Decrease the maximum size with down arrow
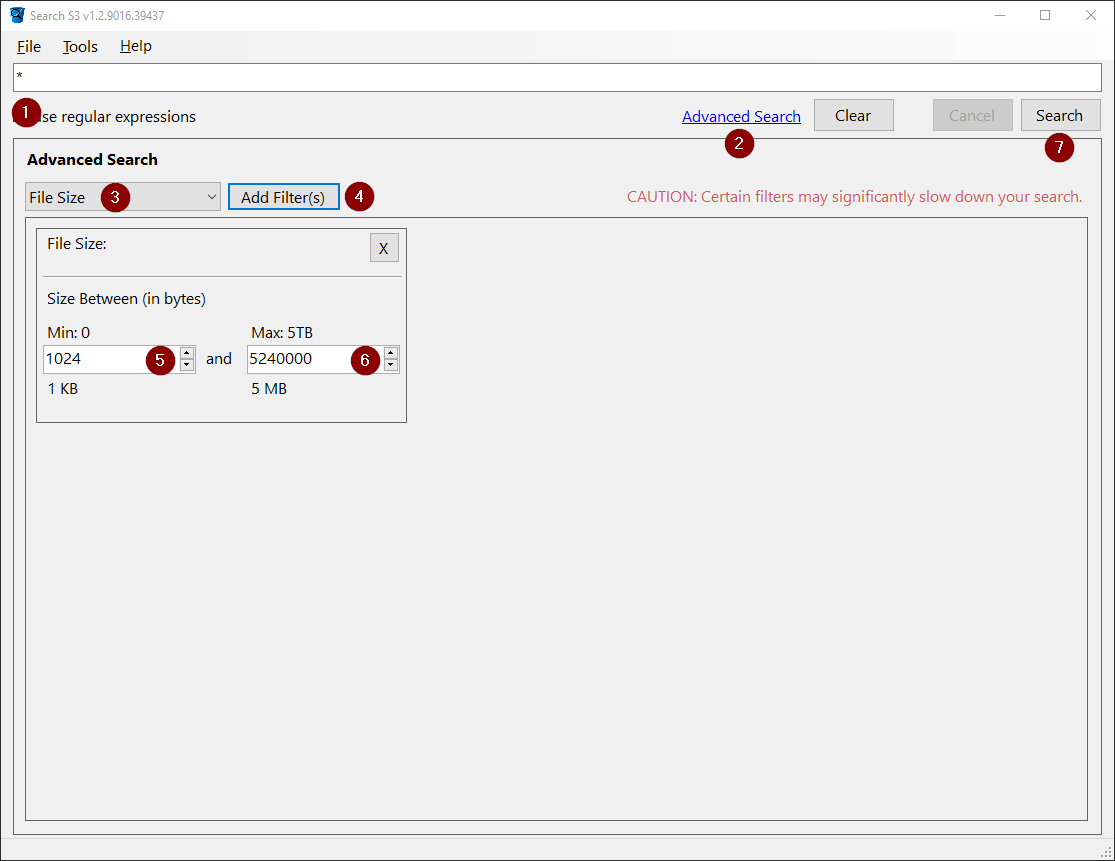This screenshot has width=1115, height=861. 391,365
